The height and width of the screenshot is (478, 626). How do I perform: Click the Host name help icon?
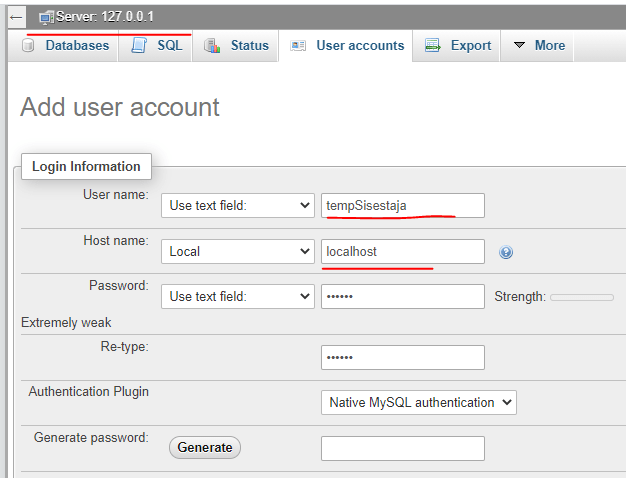(x=506, y=252)
